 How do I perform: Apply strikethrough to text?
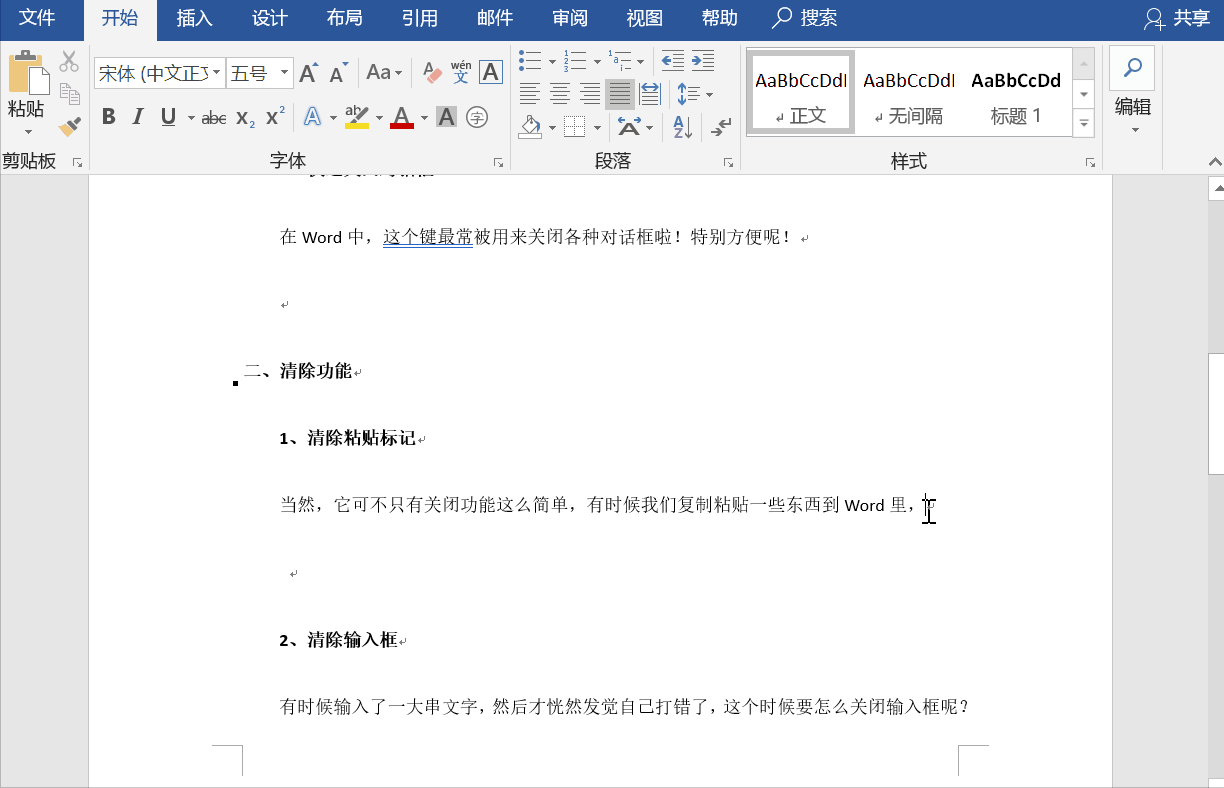213,117
